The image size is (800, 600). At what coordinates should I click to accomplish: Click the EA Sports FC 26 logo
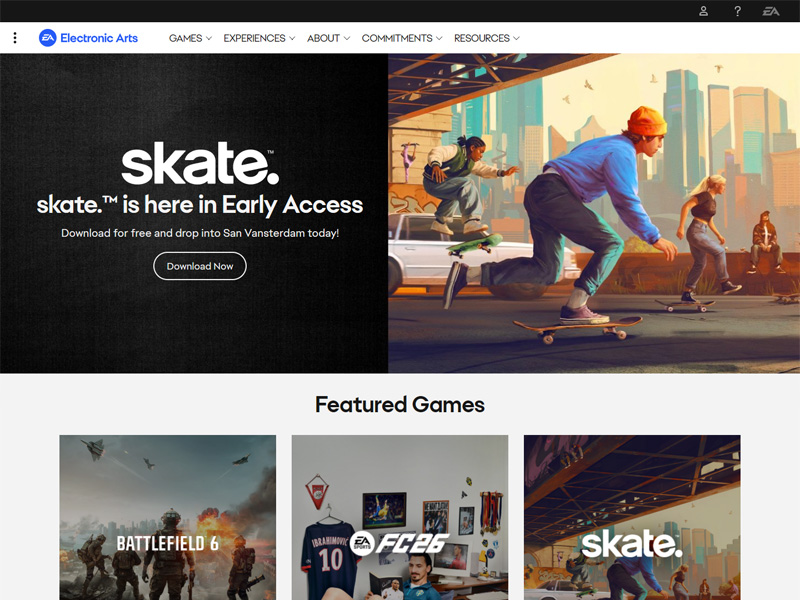tap(399, 543)
